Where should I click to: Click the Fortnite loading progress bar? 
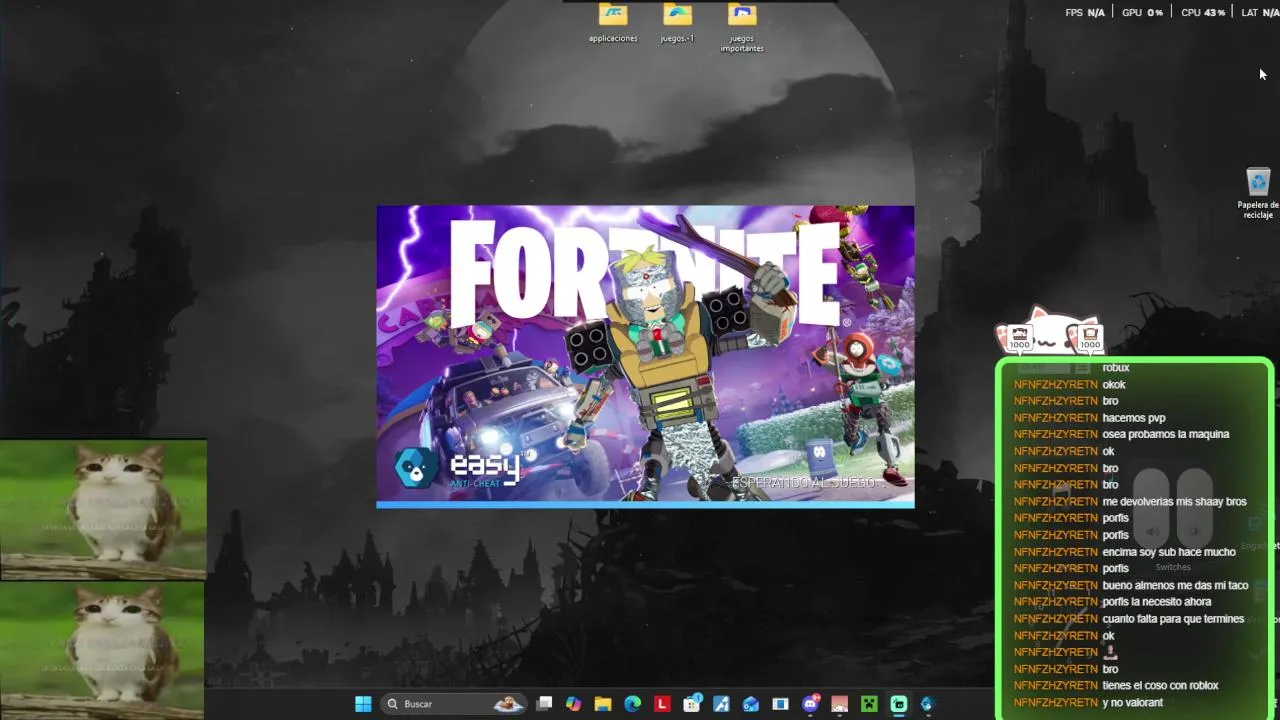(x=645, y=505)
